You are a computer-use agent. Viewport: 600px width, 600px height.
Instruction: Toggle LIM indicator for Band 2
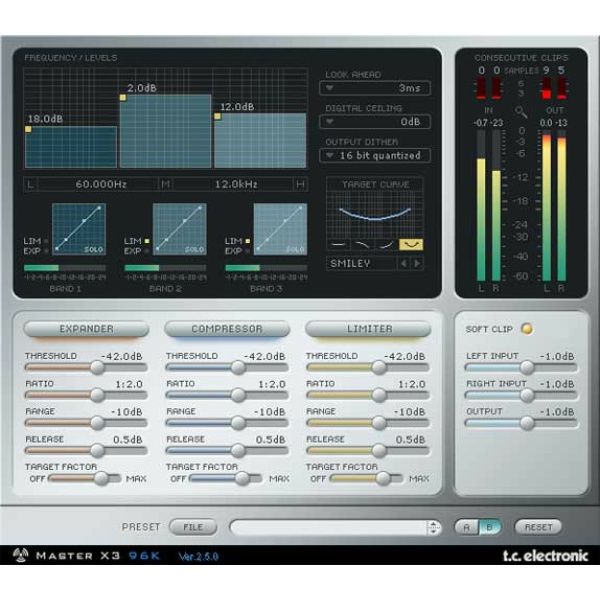point(147,241)
